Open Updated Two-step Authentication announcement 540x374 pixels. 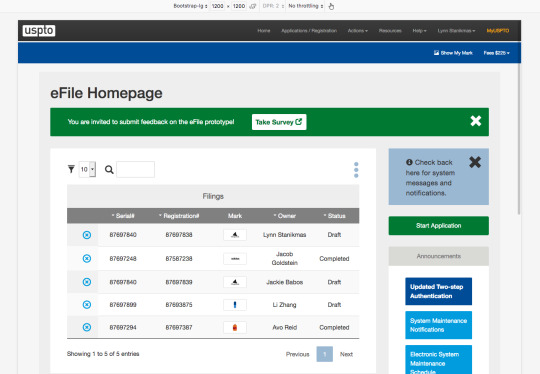(x=438, y=291)
